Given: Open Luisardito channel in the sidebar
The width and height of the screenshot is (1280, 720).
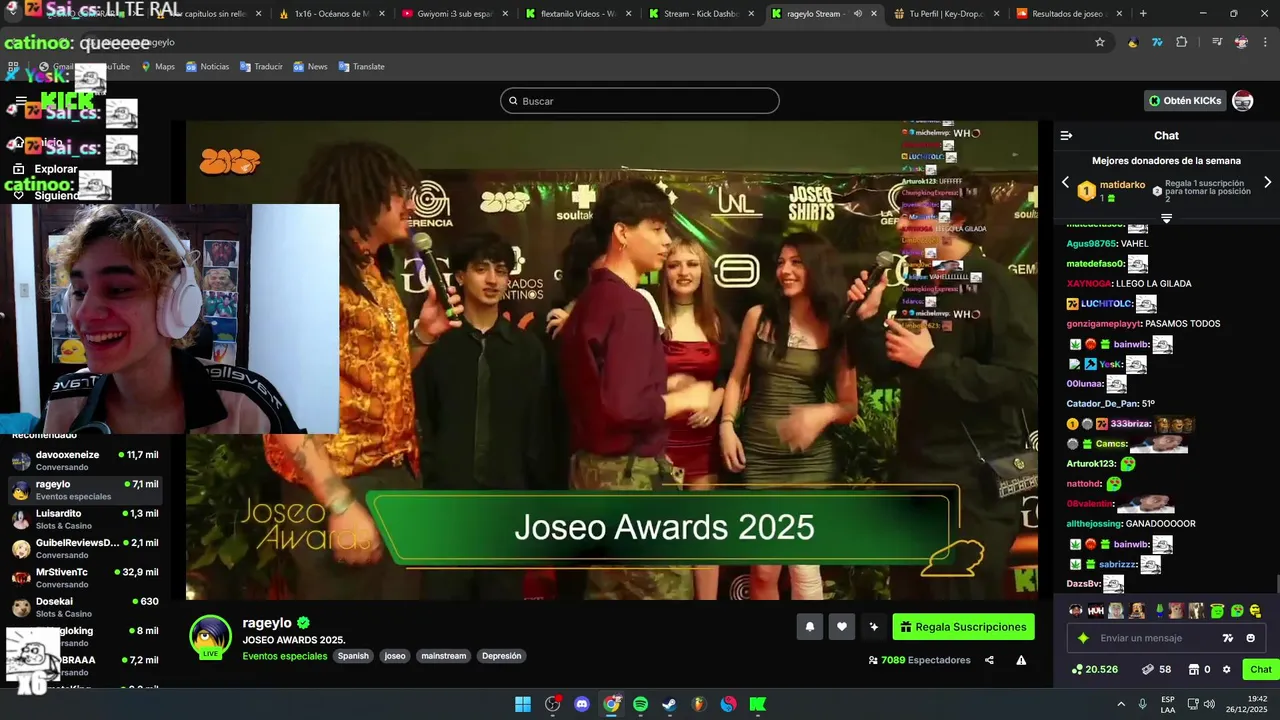Looking at the screenshot, I should coord(84,519).
